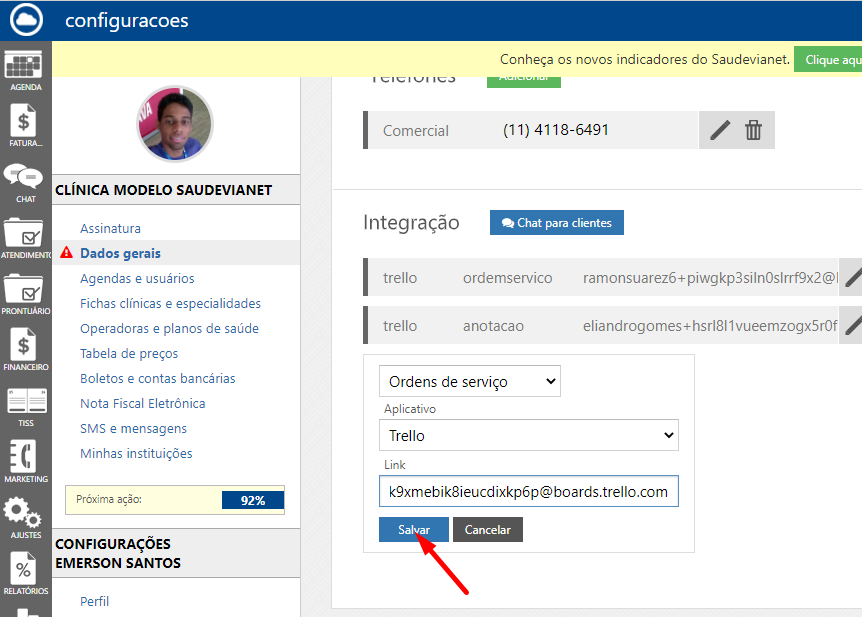Open SMS e mensagens

point(134,428)
